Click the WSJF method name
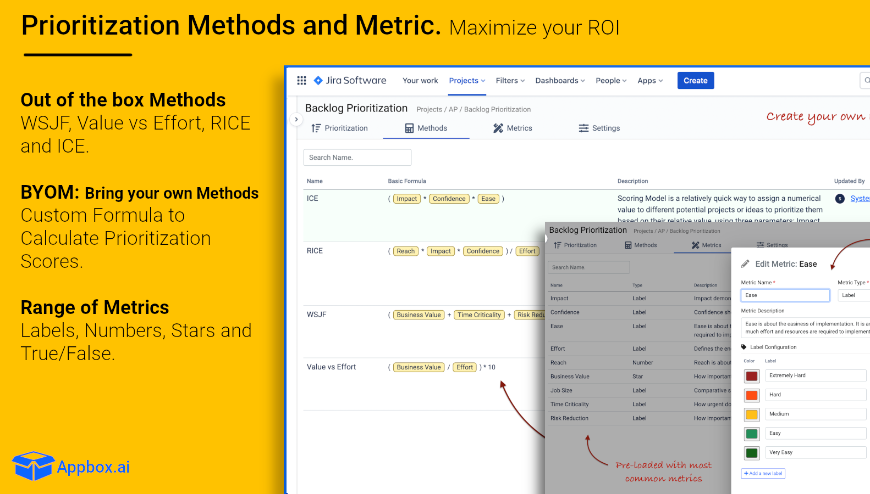 click(x=316, y=314)
